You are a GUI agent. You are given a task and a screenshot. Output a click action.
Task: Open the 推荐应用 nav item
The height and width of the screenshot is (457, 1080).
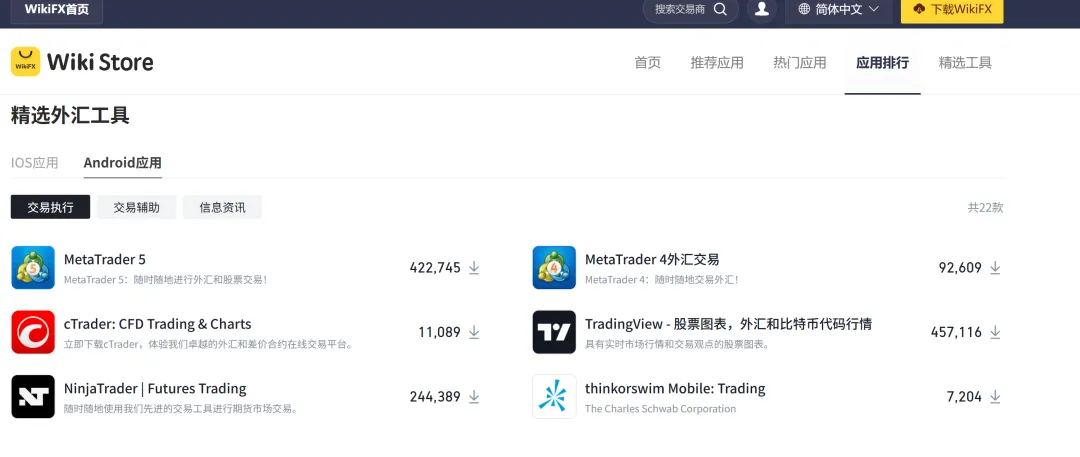pyautogui.click(x=717, y=63)
